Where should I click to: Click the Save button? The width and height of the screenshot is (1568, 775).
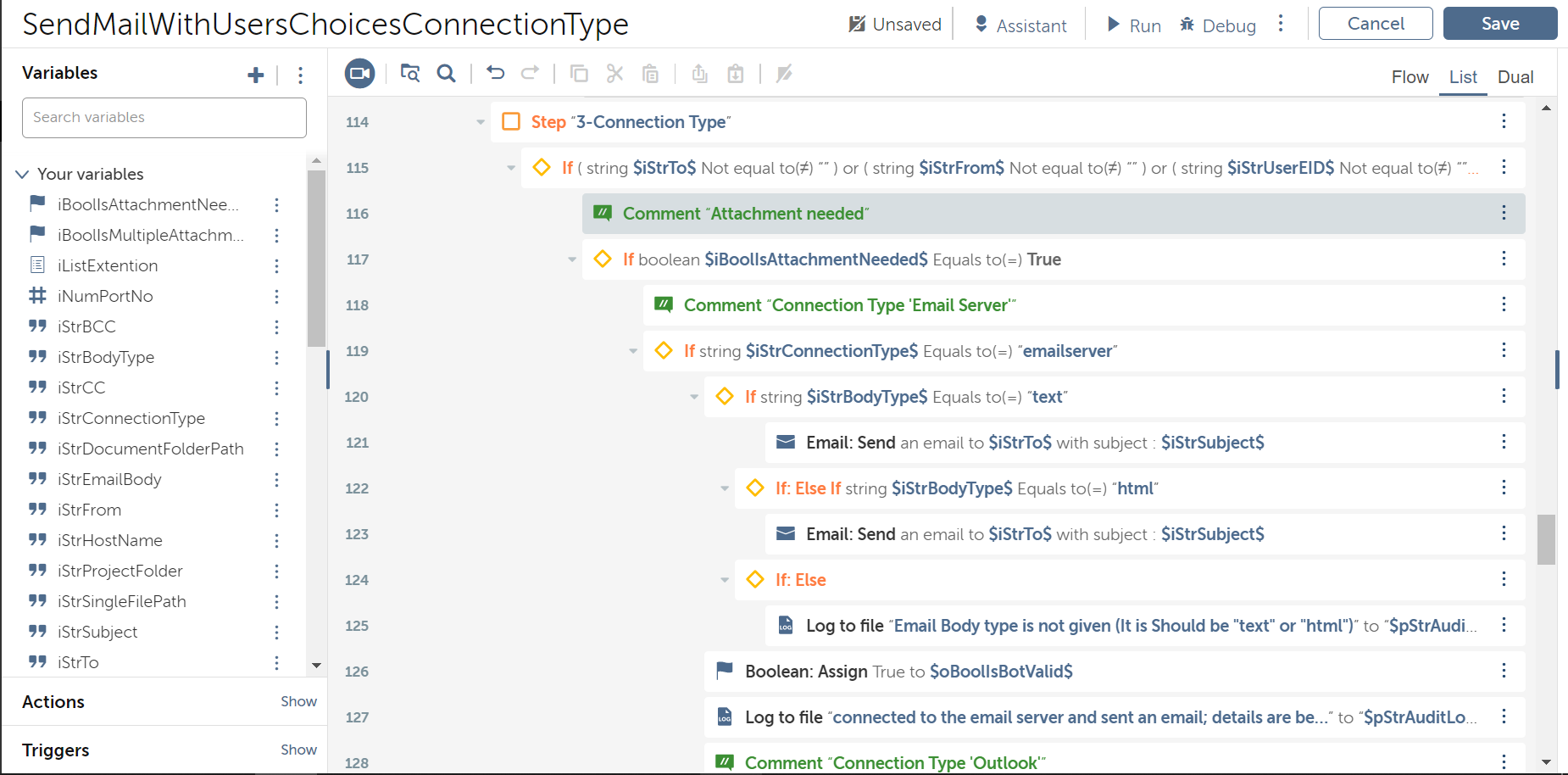point(1499,24)
